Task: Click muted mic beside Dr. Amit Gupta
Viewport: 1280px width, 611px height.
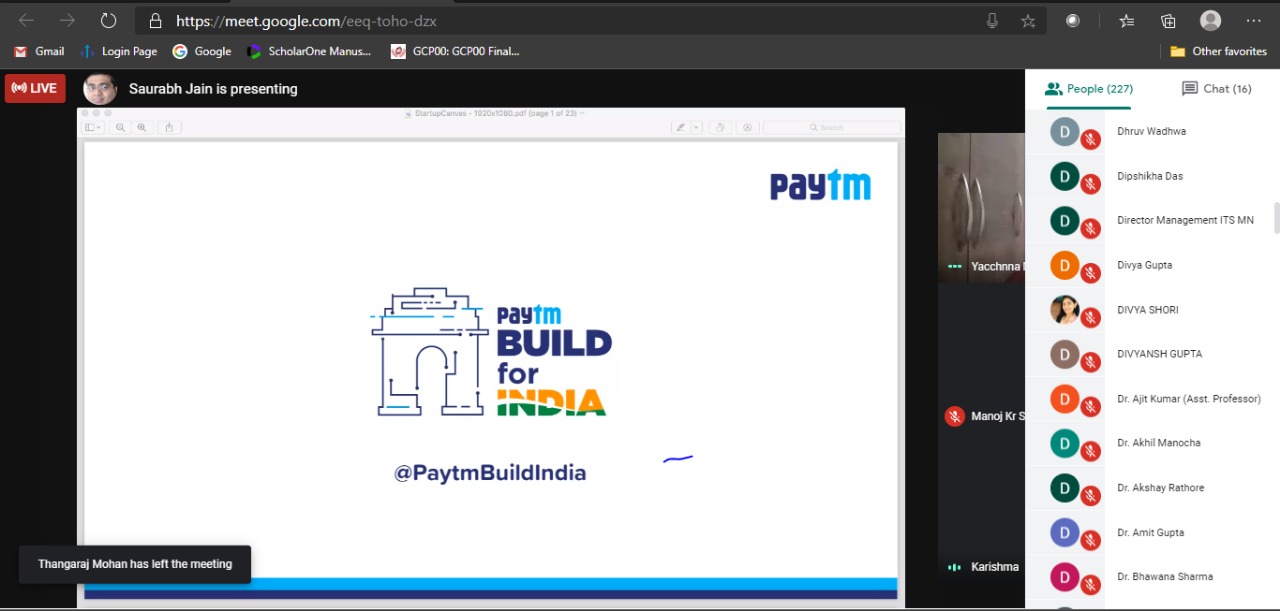Action: (x=1090, y=541)
